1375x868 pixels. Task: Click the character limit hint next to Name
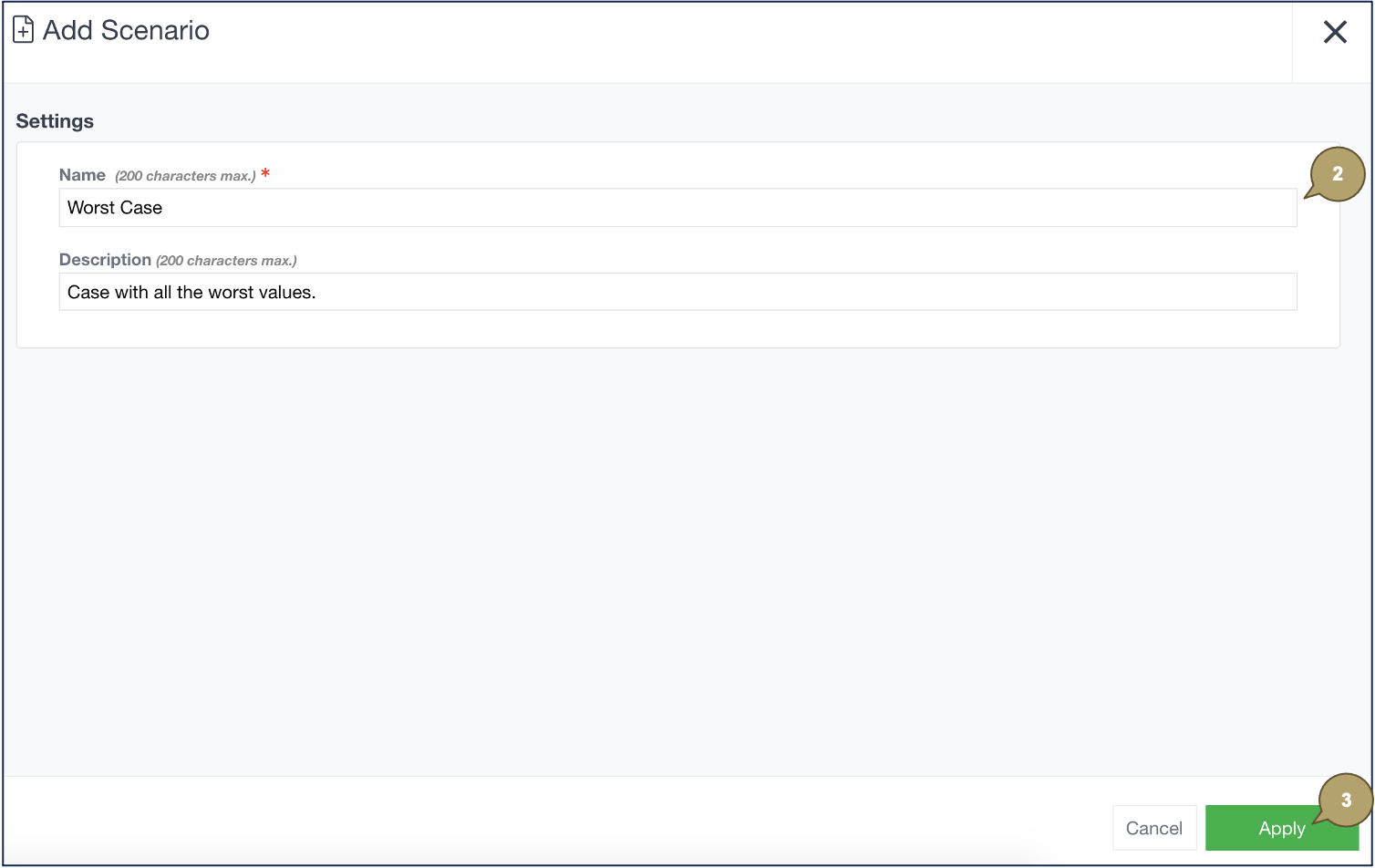tap(185, 176)
